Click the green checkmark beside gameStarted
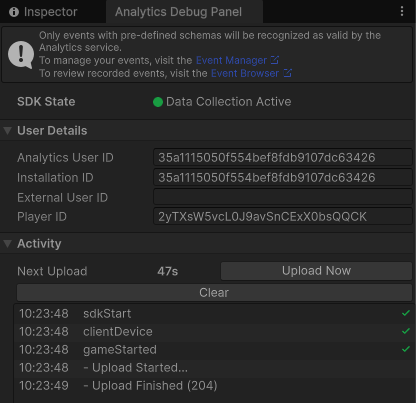This screenshot has height=403, width=416. pos(406,349)
